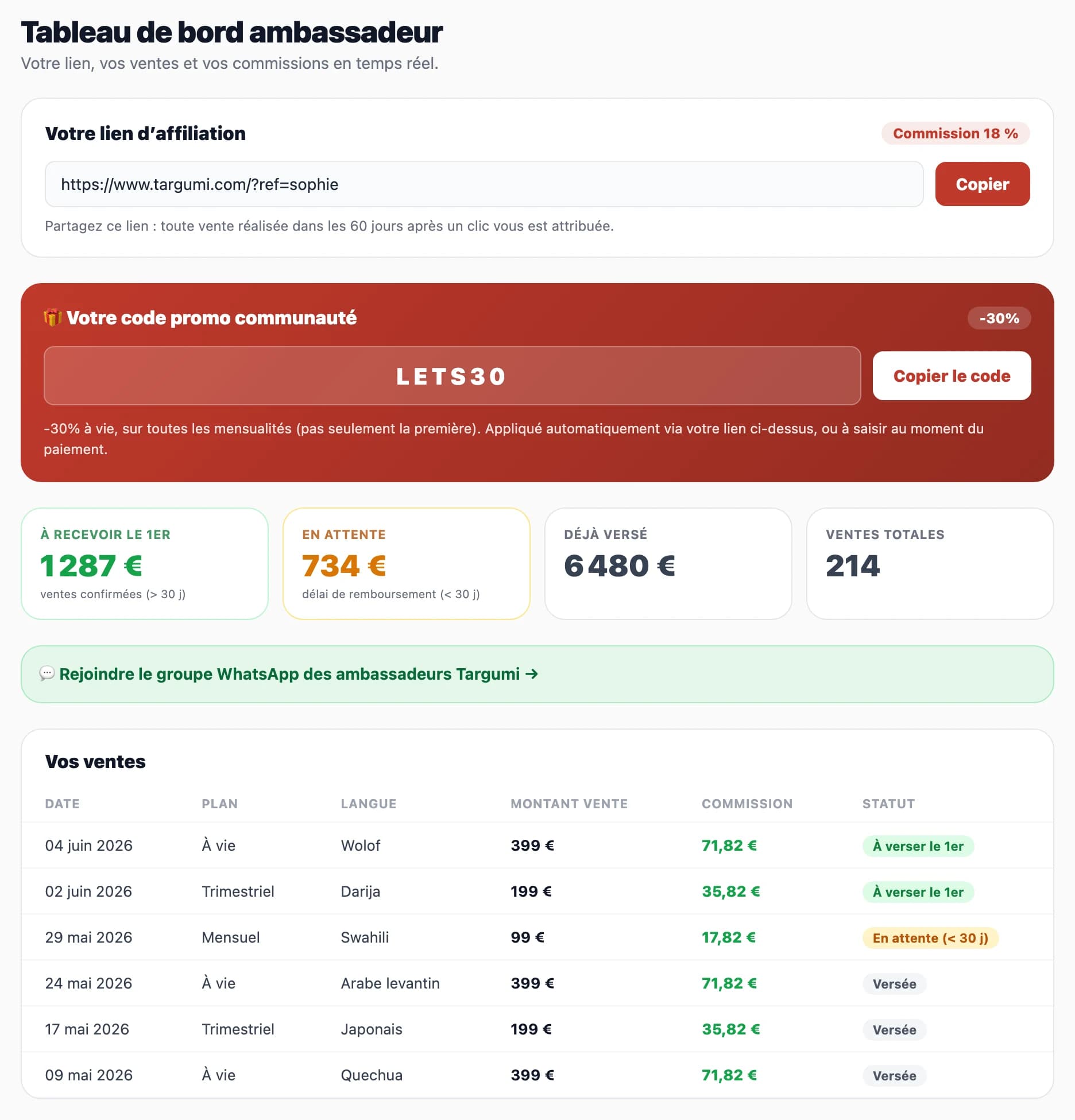Screen dimensions: 1075x1120
Task: Click 199 € amount in Darija row
Action: click(532, 892)
